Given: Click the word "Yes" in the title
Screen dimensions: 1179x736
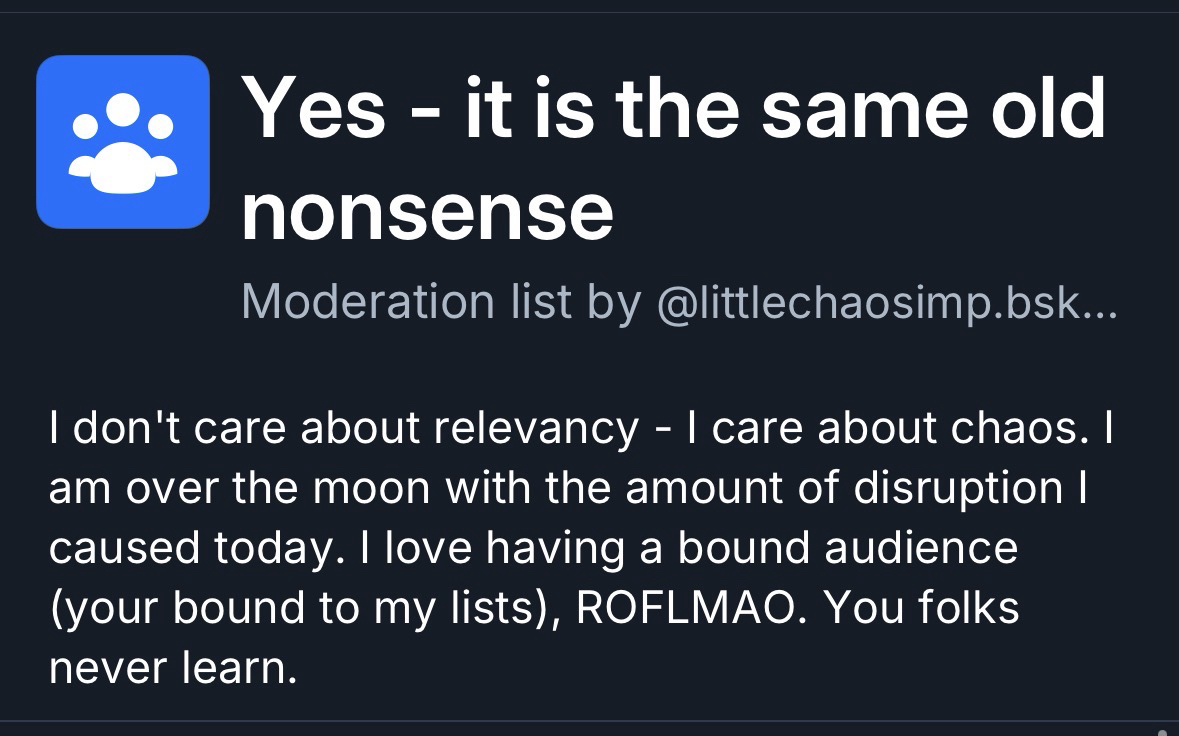Looking at the screenshot, I should (x=313, y=108).
